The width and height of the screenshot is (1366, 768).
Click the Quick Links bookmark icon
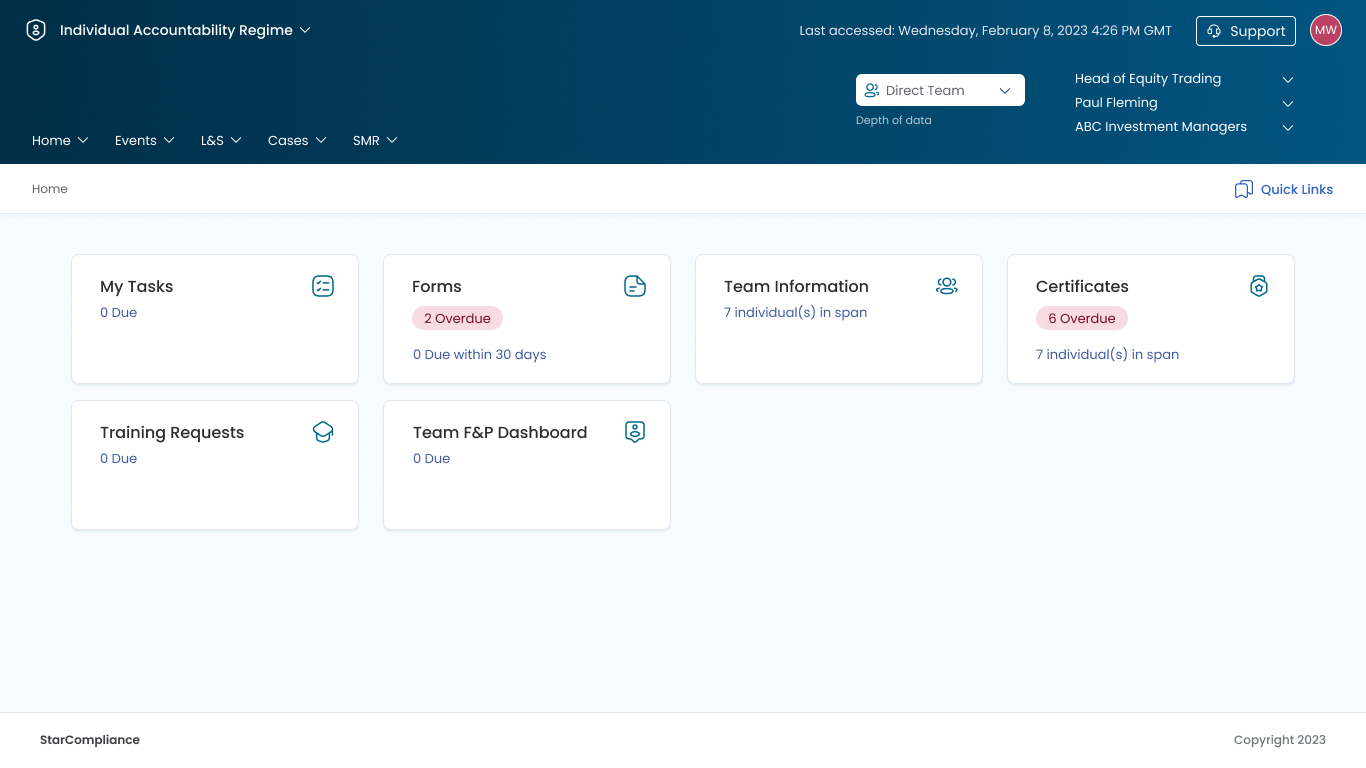coord(1243,189)
